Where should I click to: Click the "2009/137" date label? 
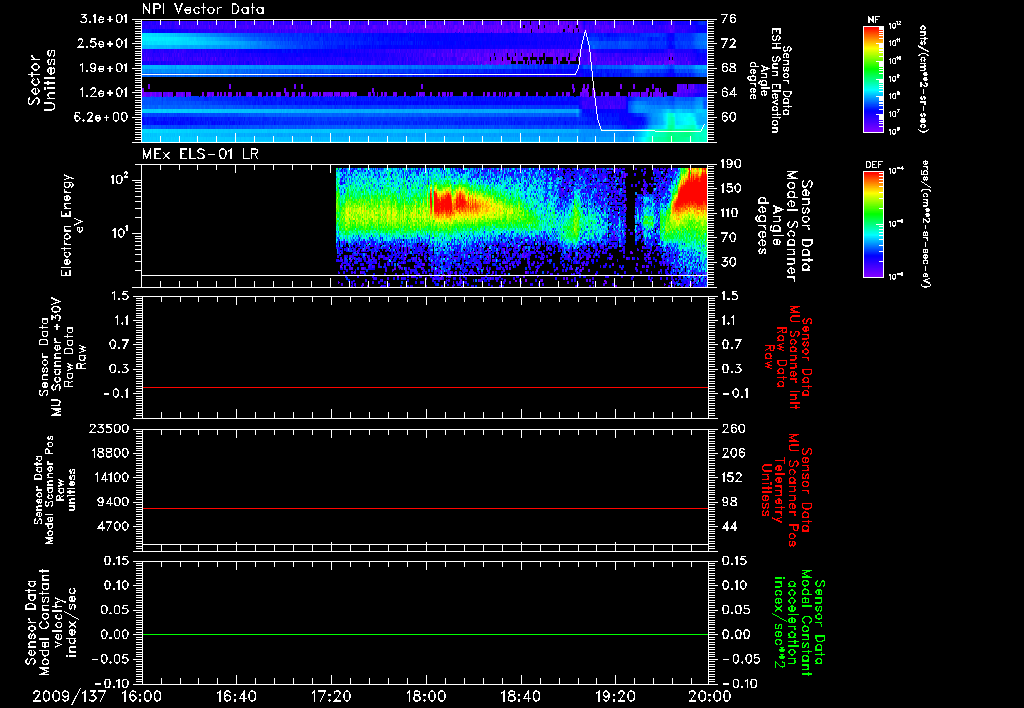point(69,696)
